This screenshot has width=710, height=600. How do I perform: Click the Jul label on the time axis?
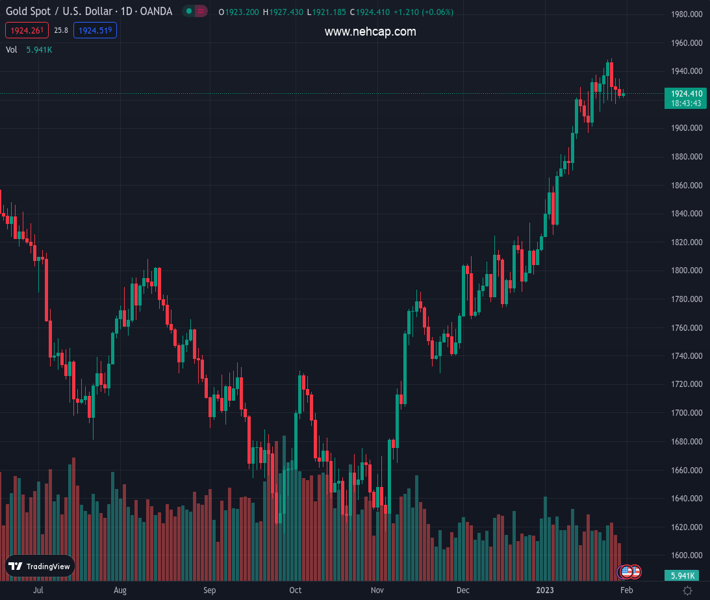(x=39, y=591)
